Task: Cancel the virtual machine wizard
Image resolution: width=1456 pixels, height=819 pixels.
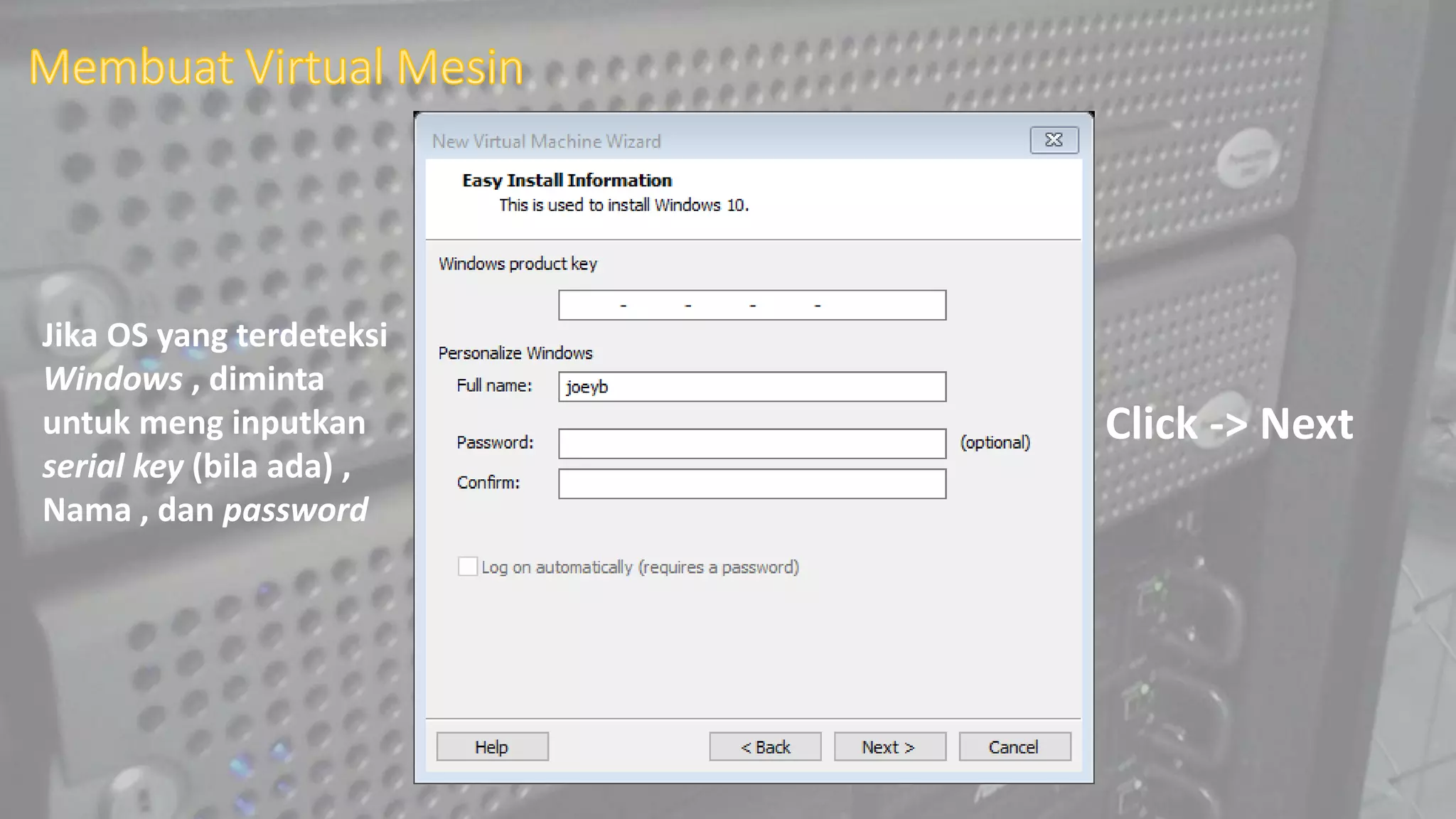Action: tap(1015, 746)
